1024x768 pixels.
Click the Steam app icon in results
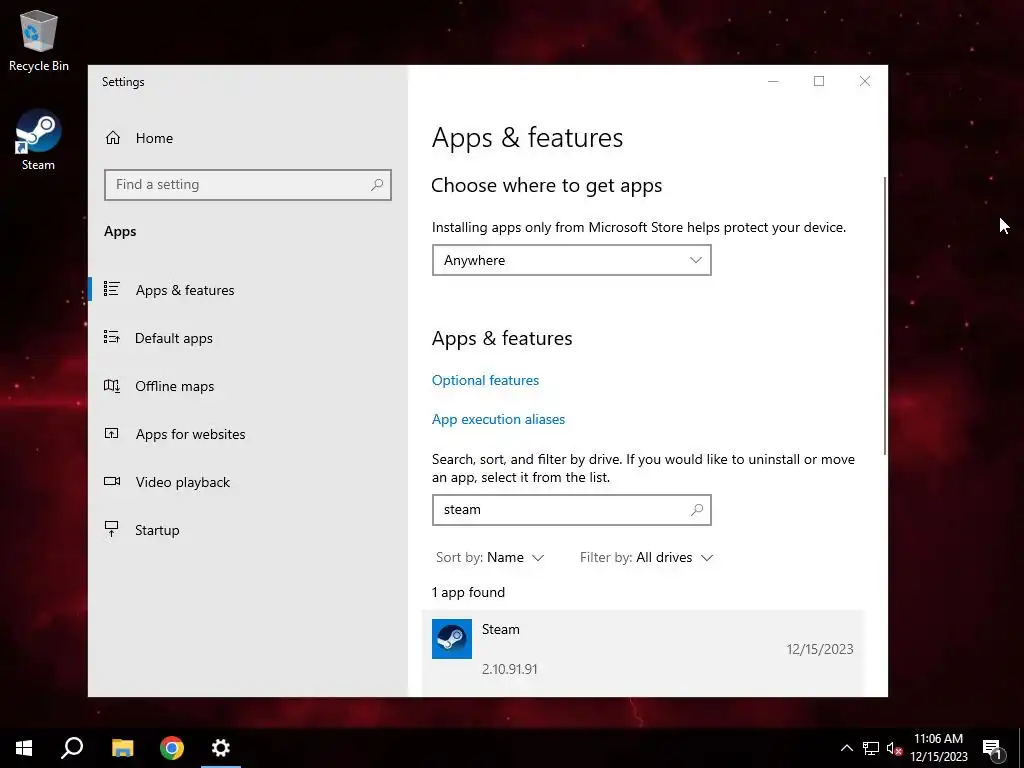452,639
